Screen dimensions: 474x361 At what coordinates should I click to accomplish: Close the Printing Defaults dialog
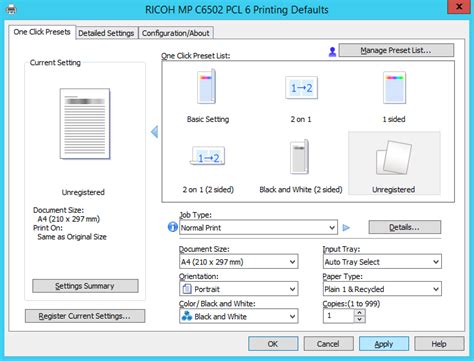(x=459, y=7)
